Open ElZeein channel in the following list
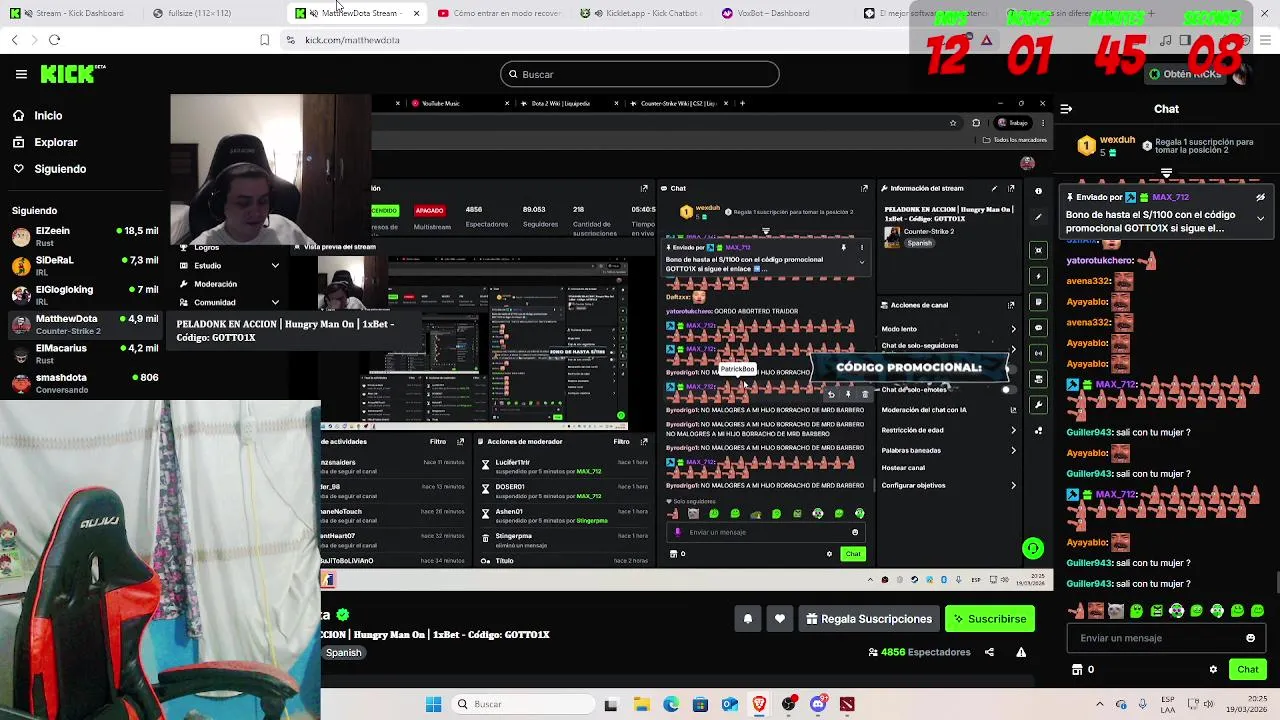Image resolution: width=1280 pixels, height=720 pixels. (x=85, y=236)
